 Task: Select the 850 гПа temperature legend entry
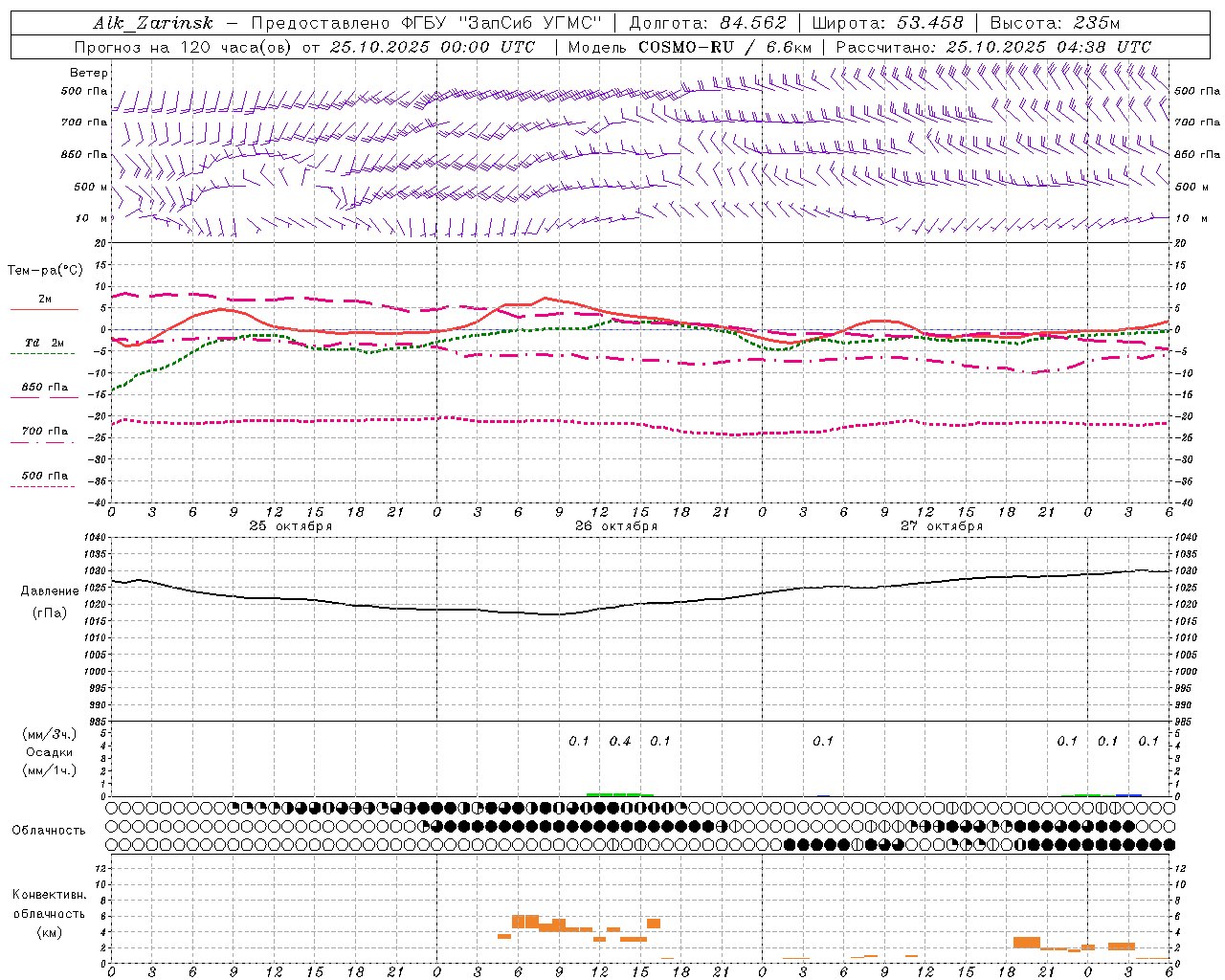click(44, 388)
